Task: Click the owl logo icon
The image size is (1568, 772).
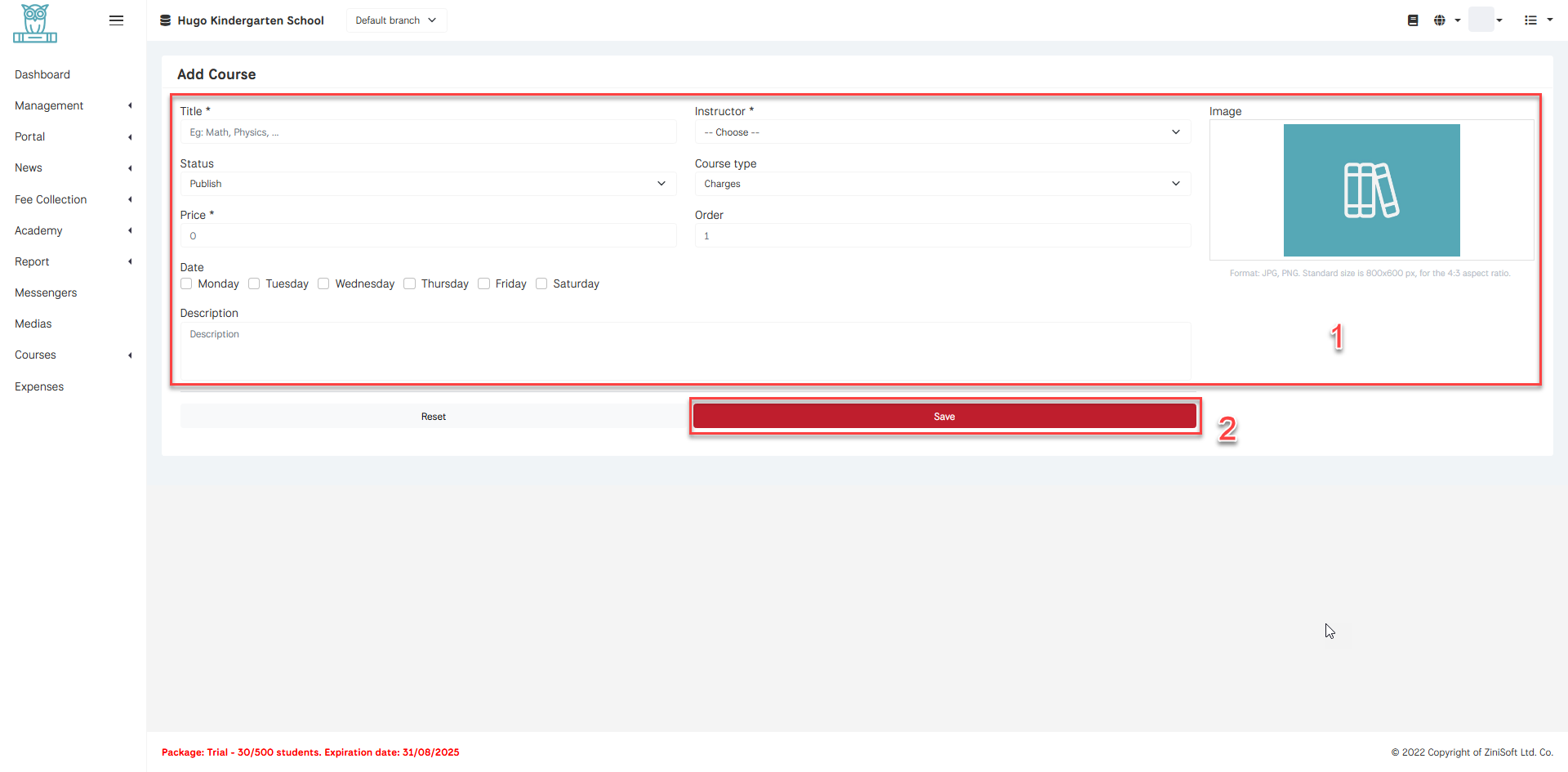Action: click(x=35, y=23)
